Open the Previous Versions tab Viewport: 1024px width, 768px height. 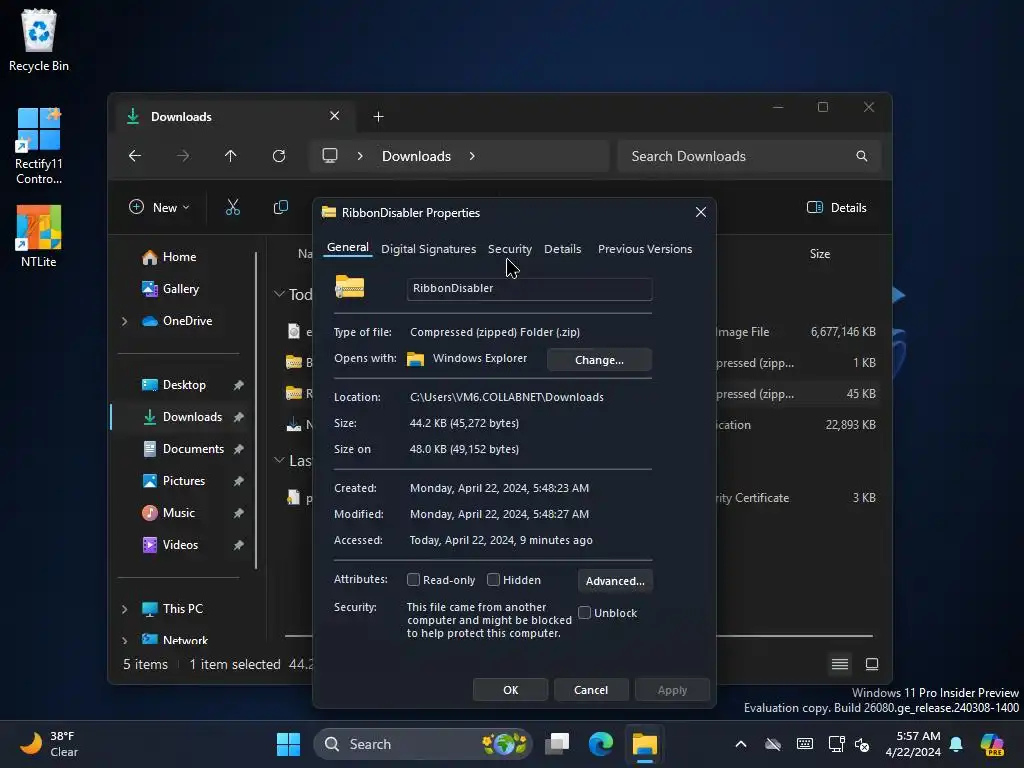(645, 249)
